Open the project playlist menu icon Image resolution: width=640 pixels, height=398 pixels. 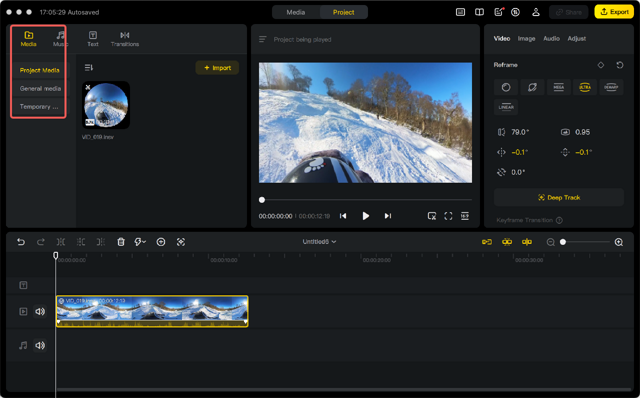(262, 39)
